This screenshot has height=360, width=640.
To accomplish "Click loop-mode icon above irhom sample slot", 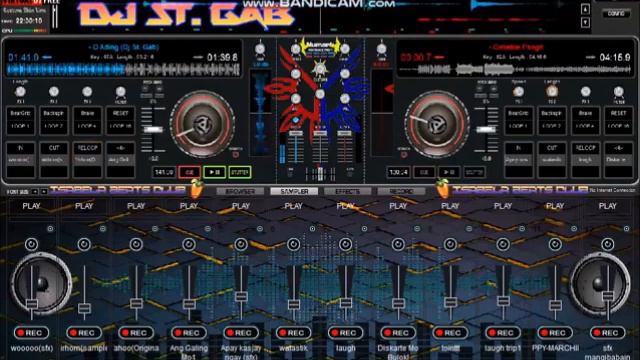I will (x=84, y=244).
